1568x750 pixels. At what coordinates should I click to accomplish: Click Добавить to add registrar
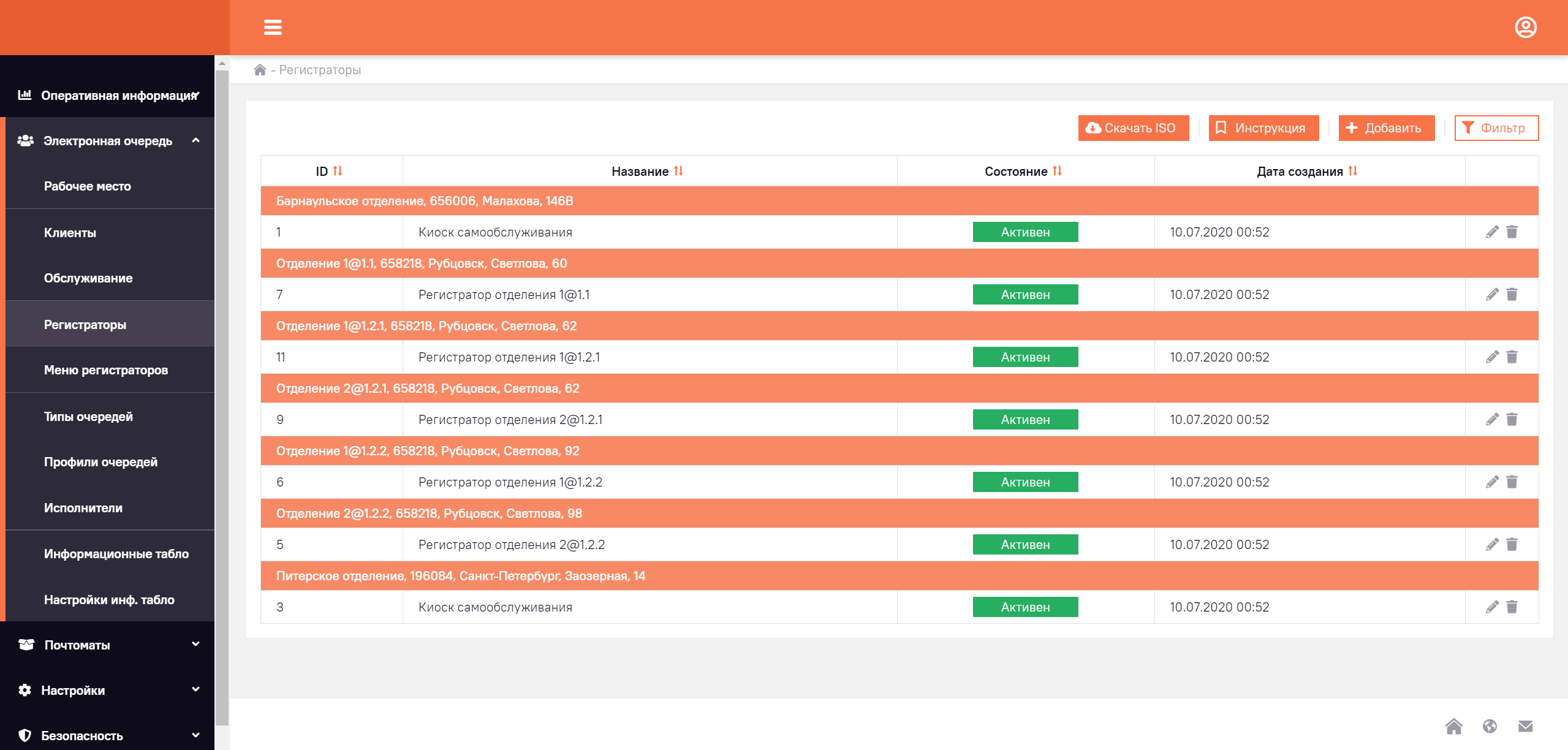[1386, 128]
